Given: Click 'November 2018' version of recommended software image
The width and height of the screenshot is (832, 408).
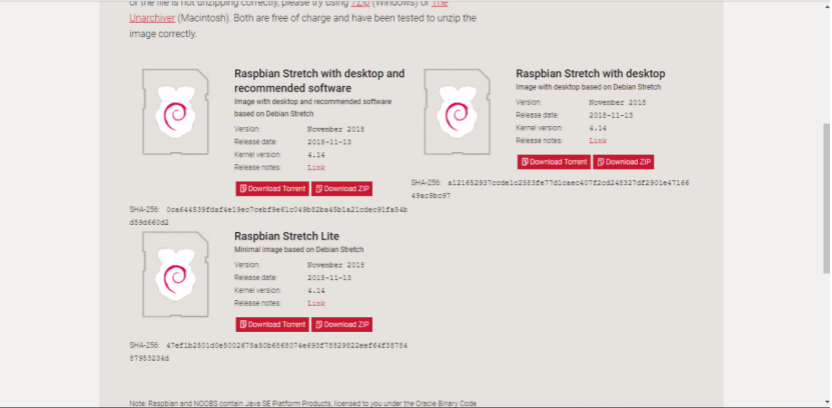Looking at the screenshot, I should tap(336, 129).
